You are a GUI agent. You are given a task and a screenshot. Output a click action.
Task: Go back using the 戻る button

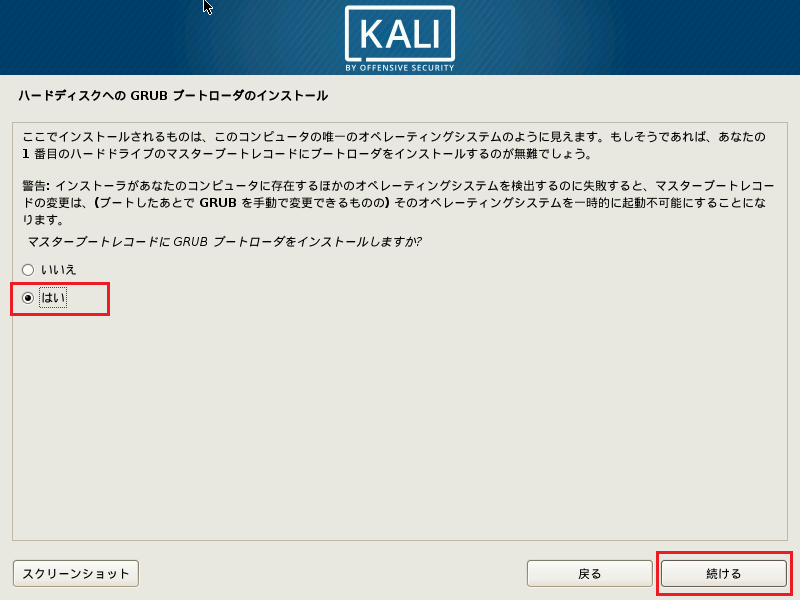click(589, 573)
